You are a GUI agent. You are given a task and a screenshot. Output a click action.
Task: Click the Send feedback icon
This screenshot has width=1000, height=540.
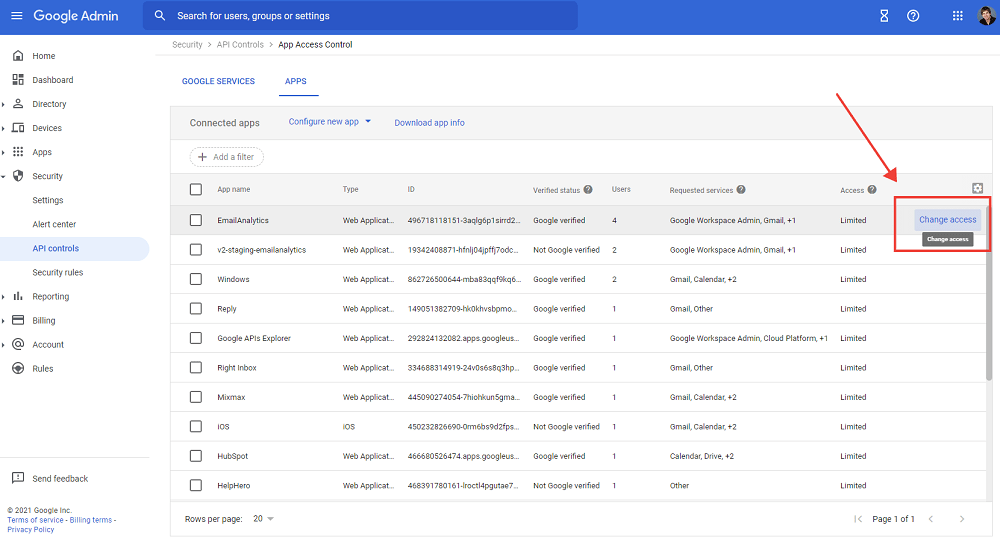click(18, 478)
